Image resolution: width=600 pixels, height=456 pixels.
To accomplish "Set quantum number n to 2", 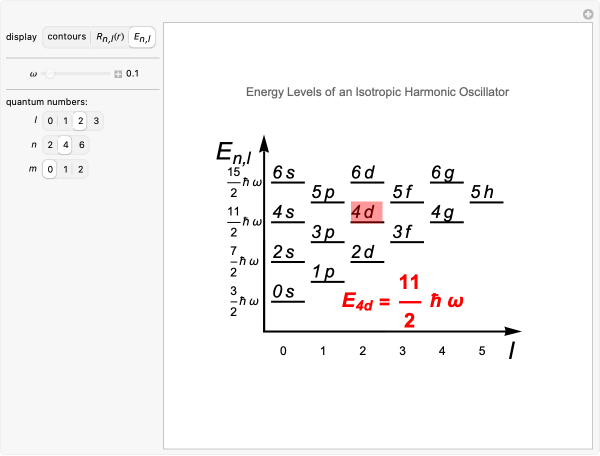I will [x=50, y=145].
